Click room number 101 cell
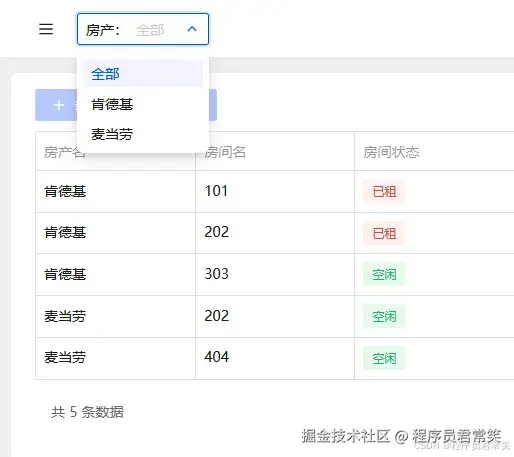514x457 pixels. (275, 191)
